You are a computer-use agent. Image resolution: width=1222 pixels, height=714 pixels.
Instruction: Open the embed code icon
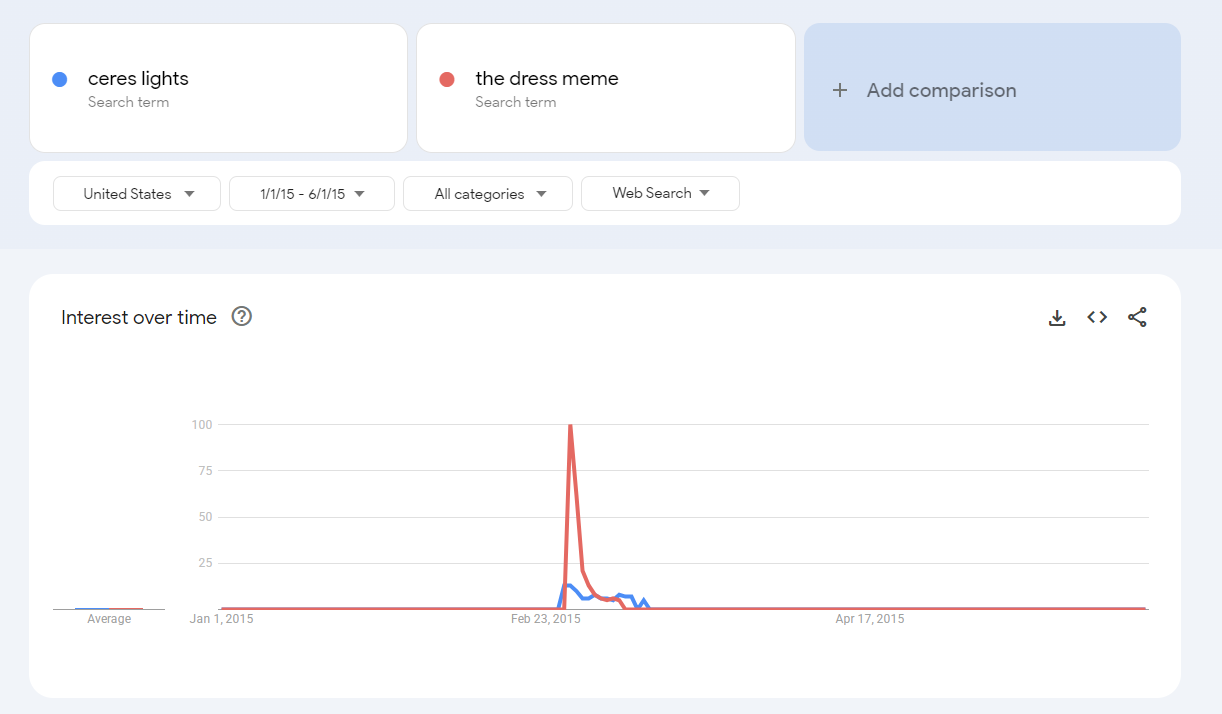pos(1097,317)
